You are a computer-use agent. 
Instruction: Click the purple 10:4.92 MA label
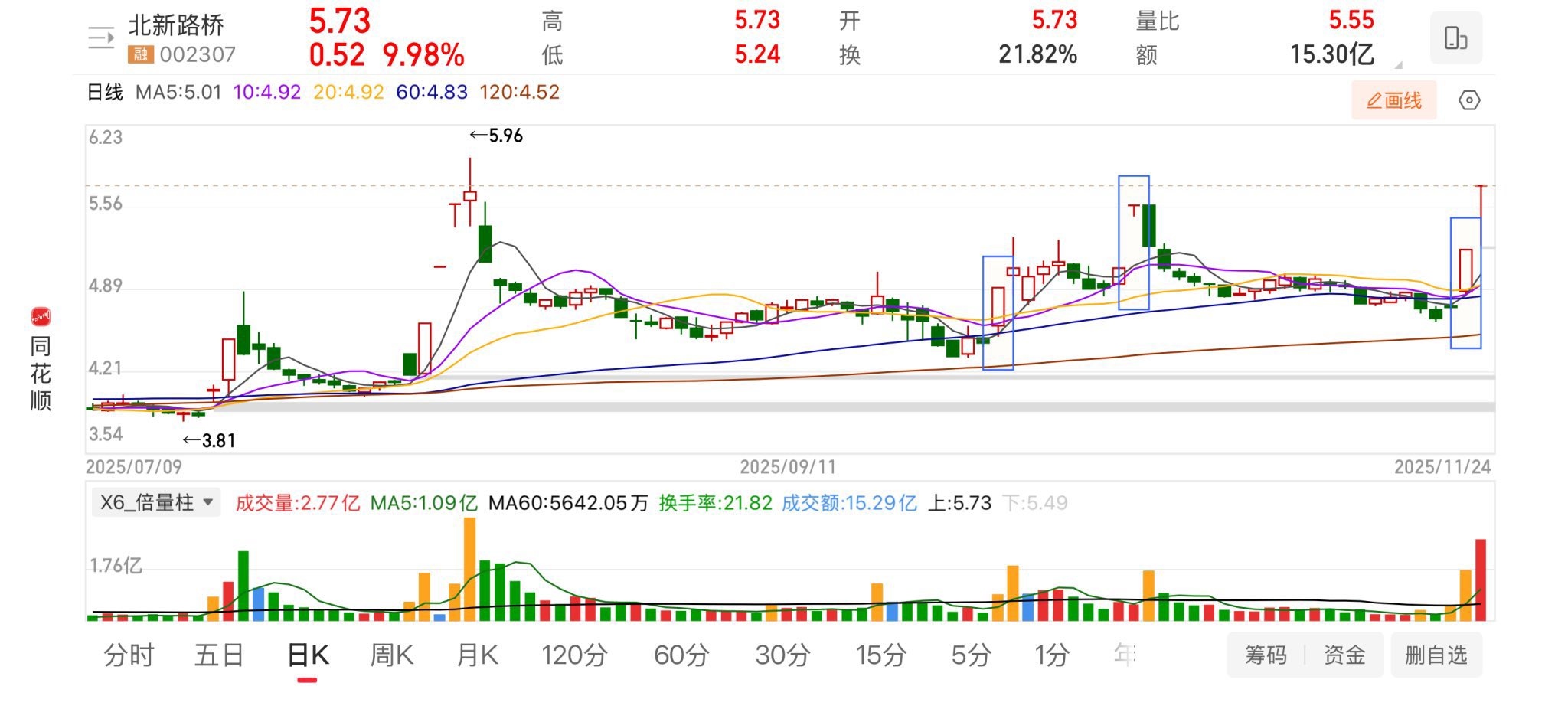[x=267, y=93]
